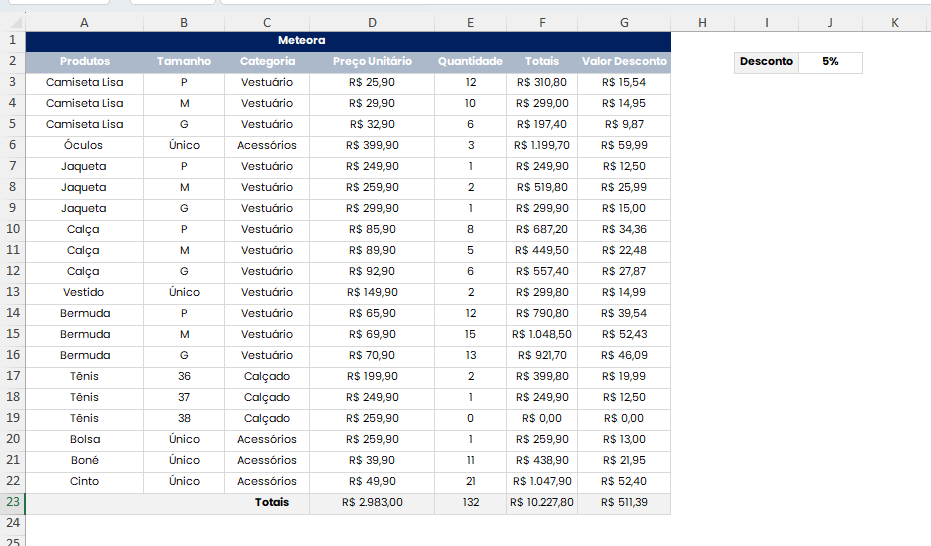Select the Vestido product cell
The height and width of the screenshot is (546, 931).
84,293
